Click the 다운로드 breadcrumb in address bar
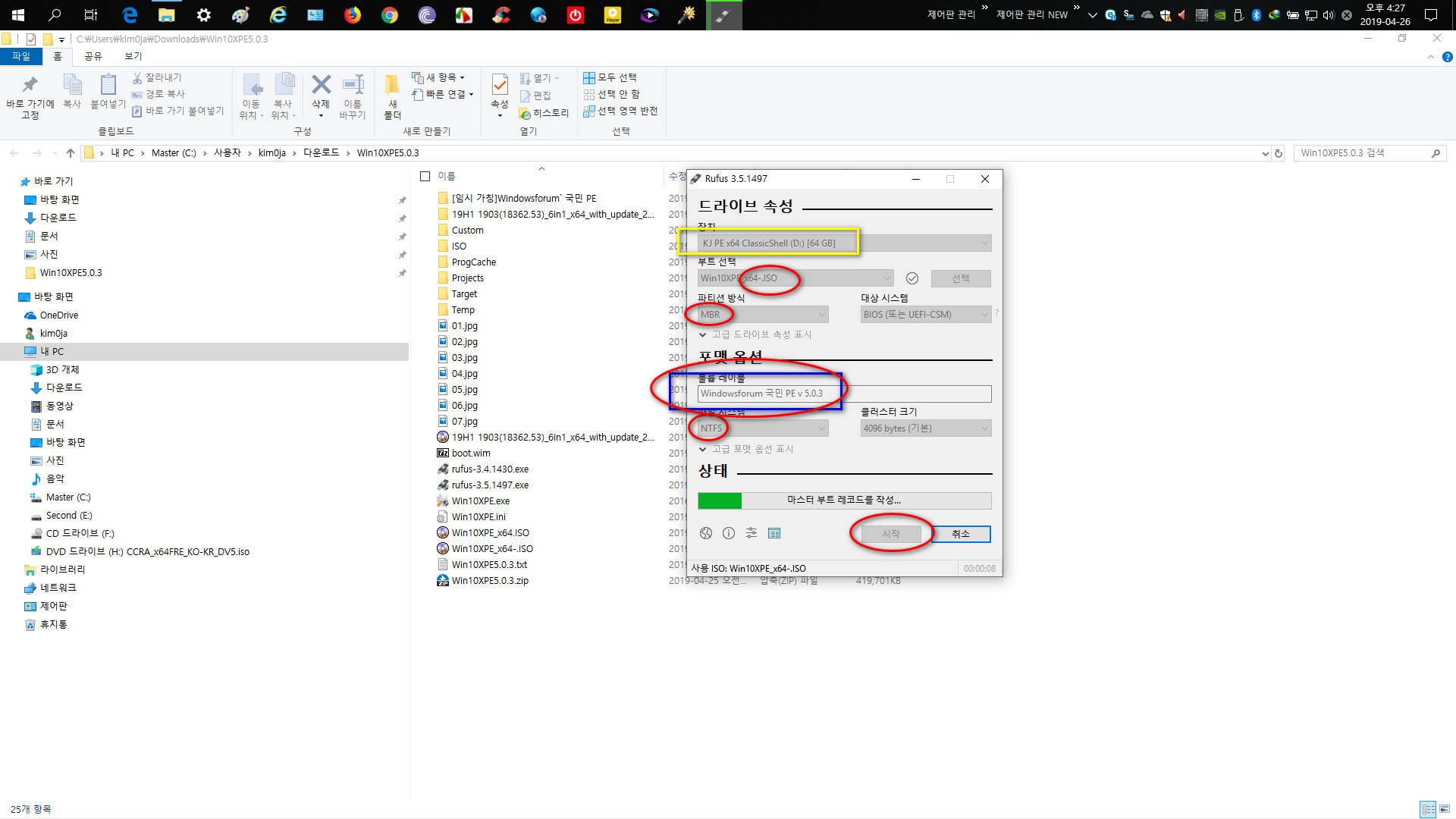This screenshot has width=1456, height=819. click(x=322, y=152)
